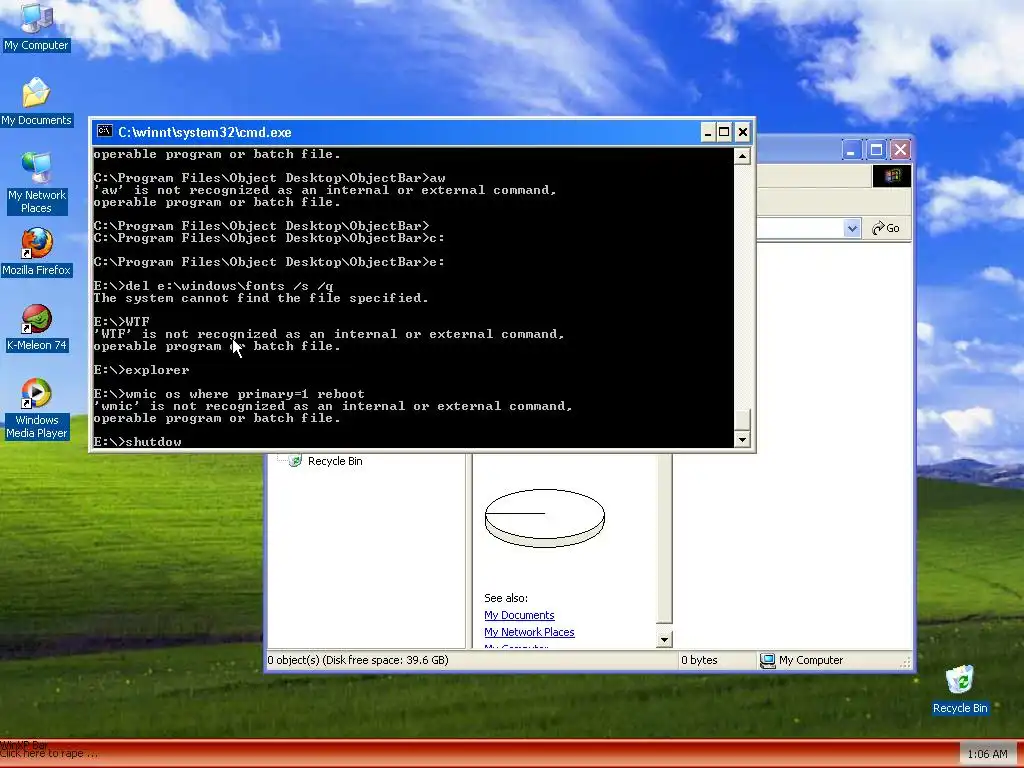Click the cmd window scroll up arrow

(742, 156)
